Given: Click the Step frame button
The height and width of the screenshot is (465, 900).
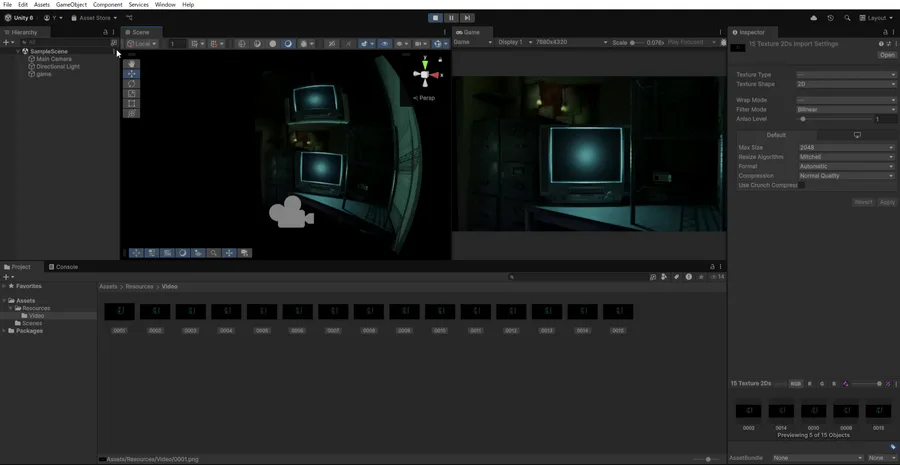Looking at the screenshot, I should 467,18.
